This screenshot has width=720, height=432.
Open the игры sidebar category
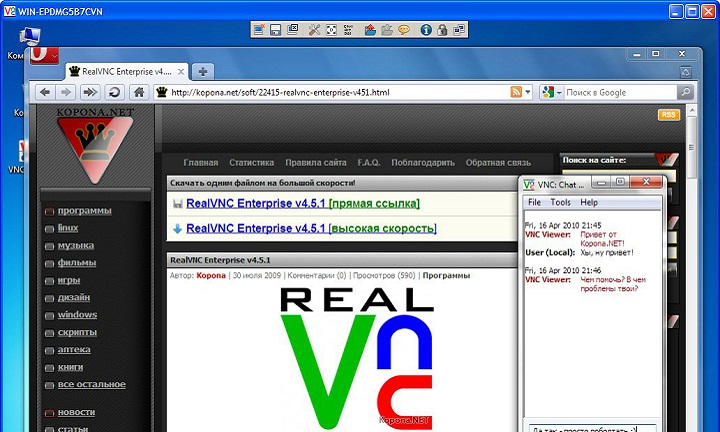[x=69, y=281]
